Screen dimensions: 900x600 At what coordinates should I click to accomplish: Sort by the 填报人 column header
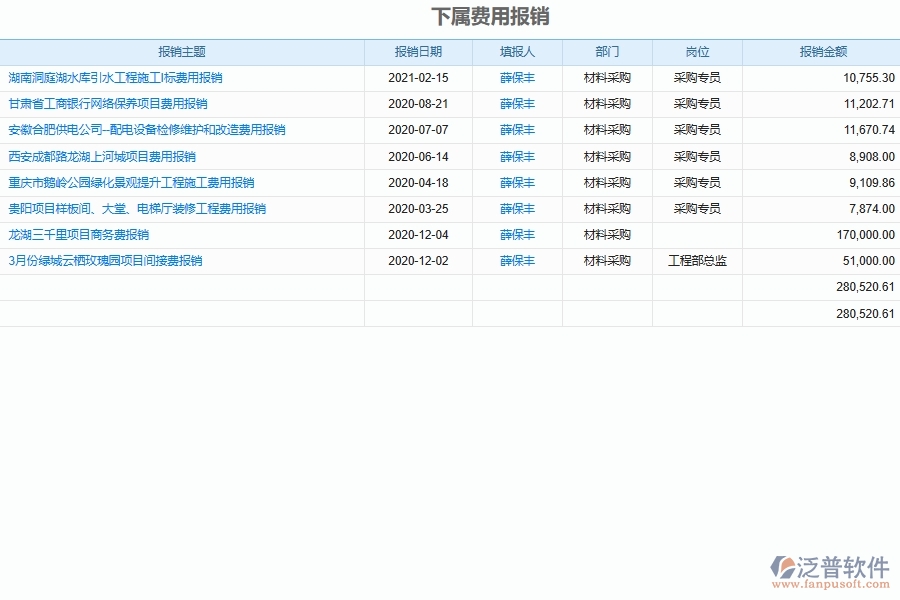point(517,52)
